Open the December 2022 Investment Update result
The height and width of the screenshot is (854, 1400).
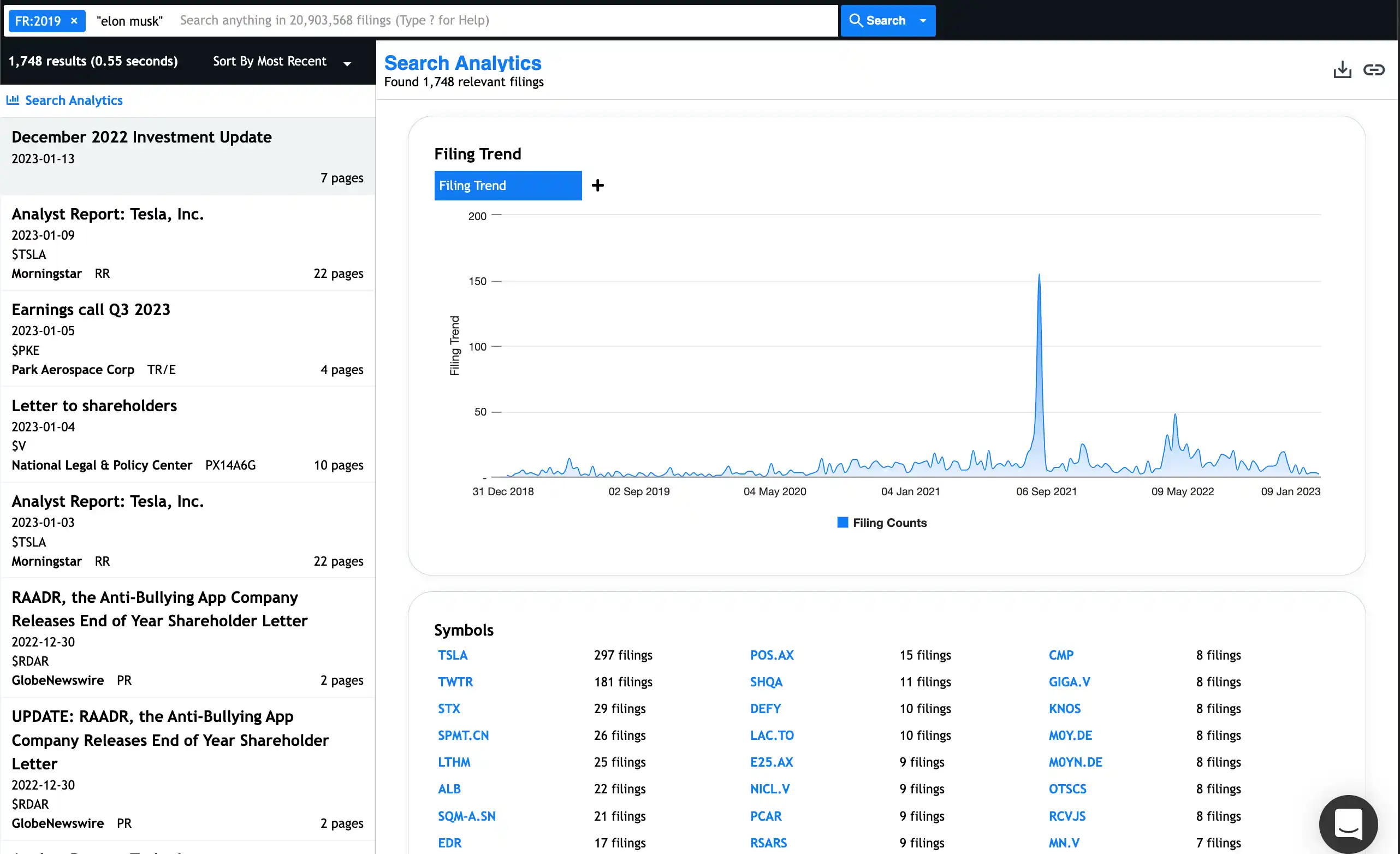pos(141,137)
